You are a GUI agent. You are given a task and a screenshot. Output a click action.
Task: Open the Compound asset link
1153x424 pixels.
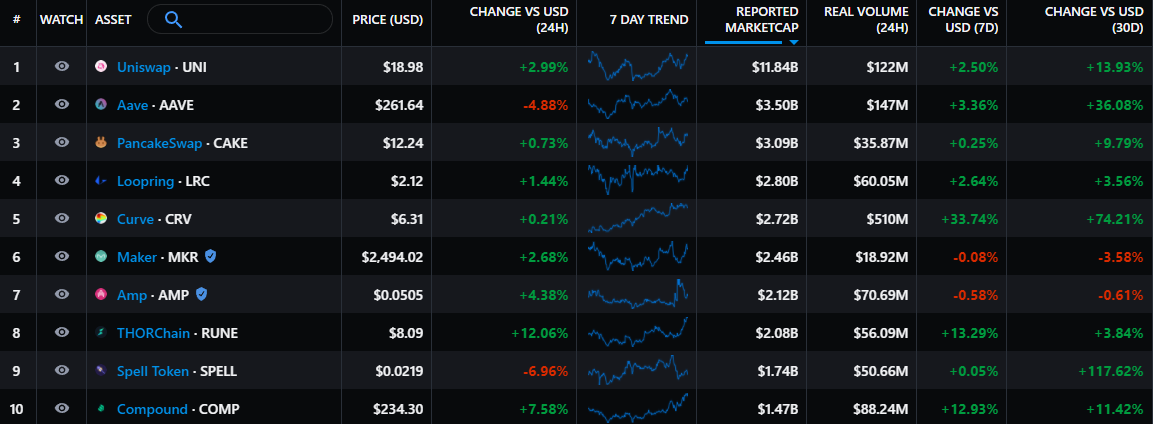[152, 409]
